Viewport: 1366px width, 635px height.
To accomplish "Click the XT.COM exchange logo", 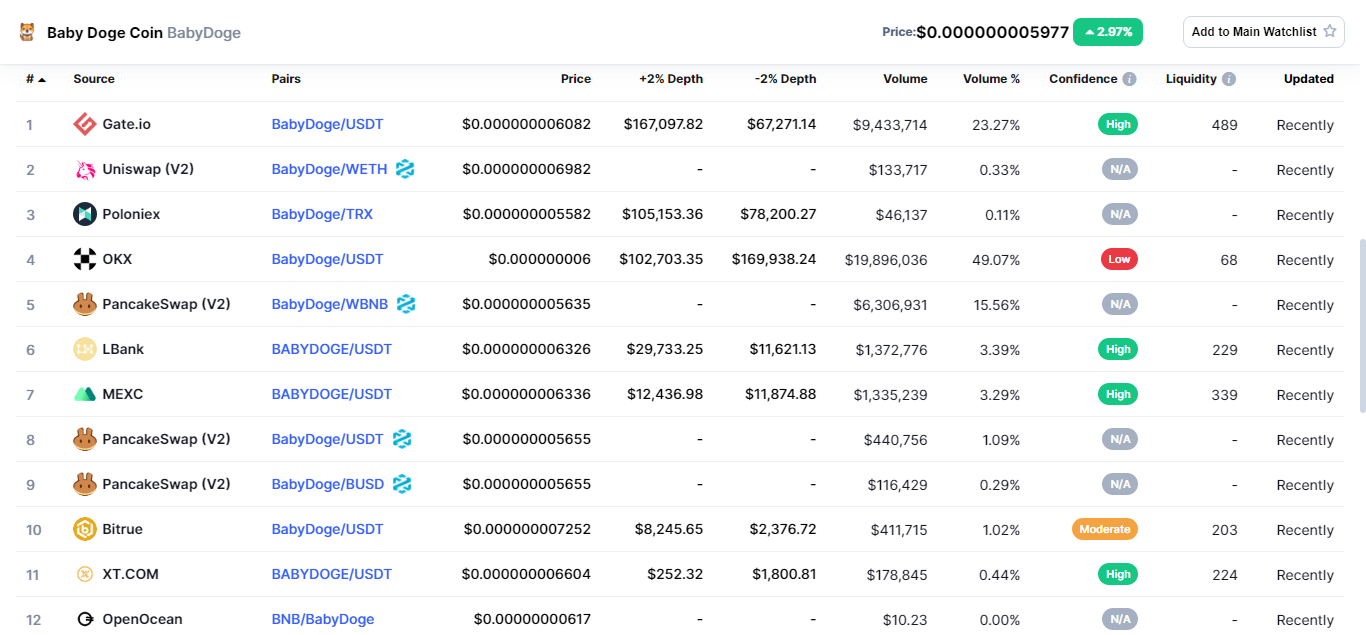I will coord(85,574).
